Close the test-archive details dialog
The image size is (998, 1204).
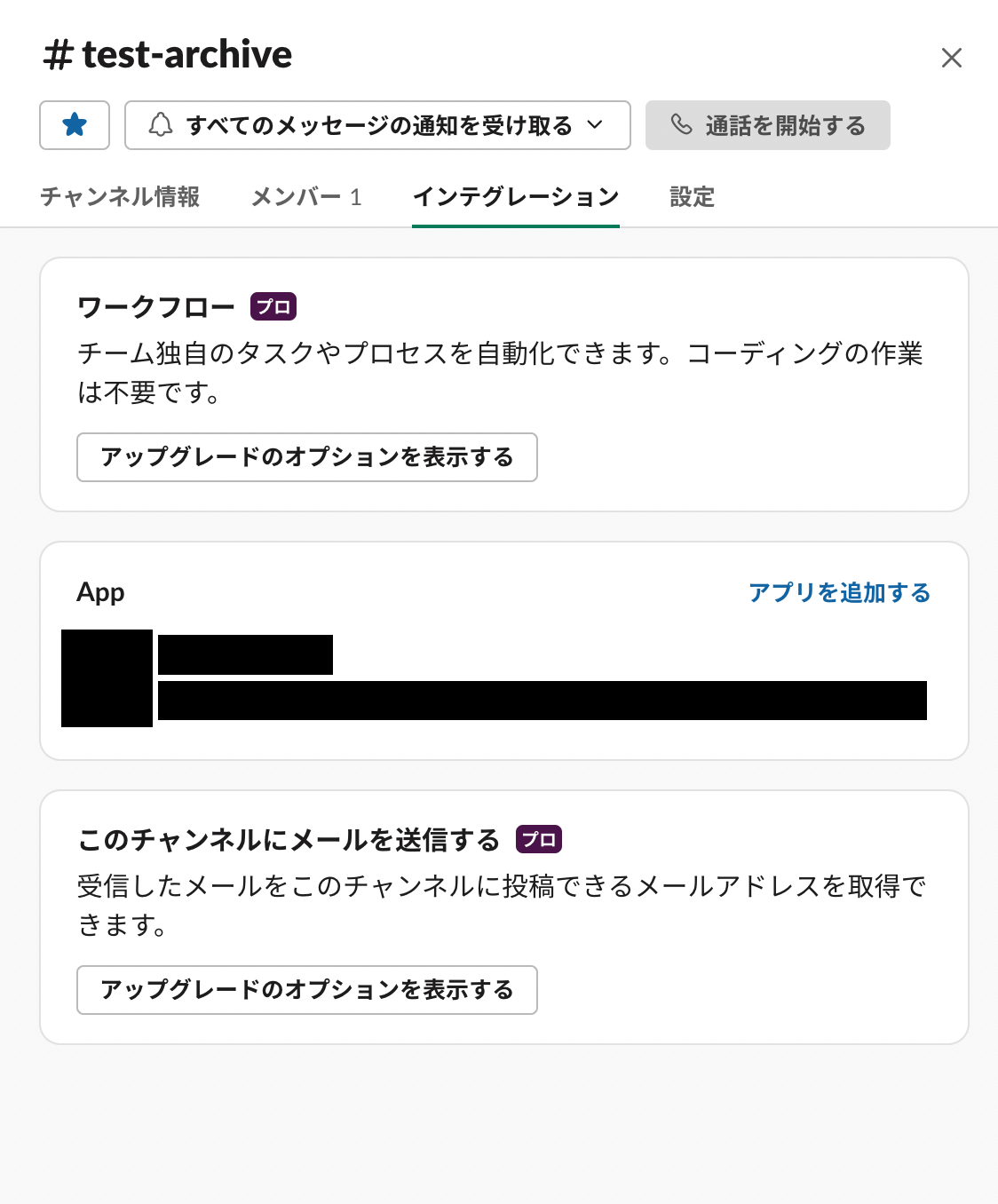click(951, 59)
